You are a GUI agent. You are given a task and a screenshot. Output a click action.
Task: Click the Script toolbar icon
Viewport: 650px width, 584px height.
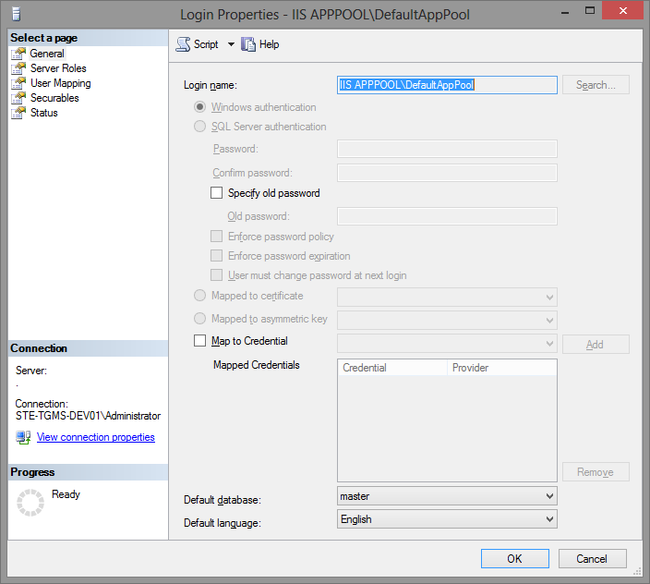(x=183, y=44)
